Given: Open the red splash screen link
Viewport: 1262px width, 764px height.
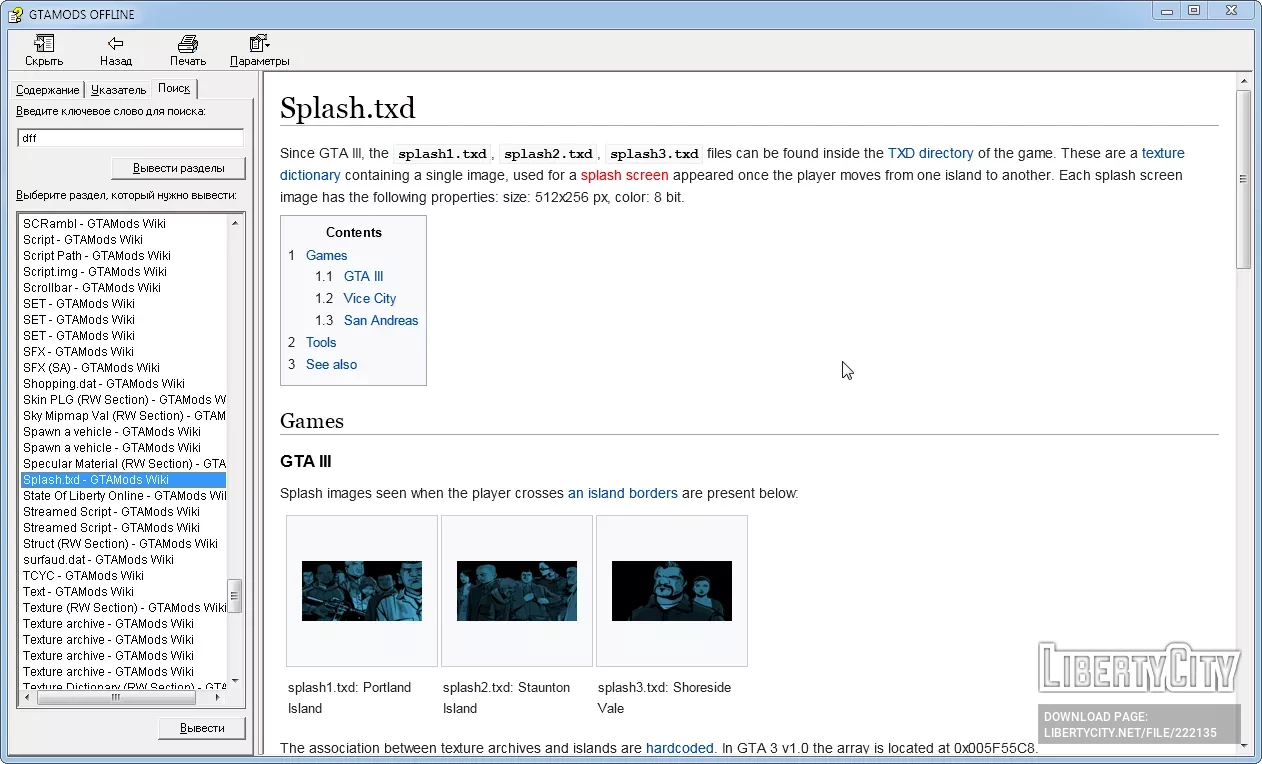Looking at the screenshot, I should click(x=624, y=176).
